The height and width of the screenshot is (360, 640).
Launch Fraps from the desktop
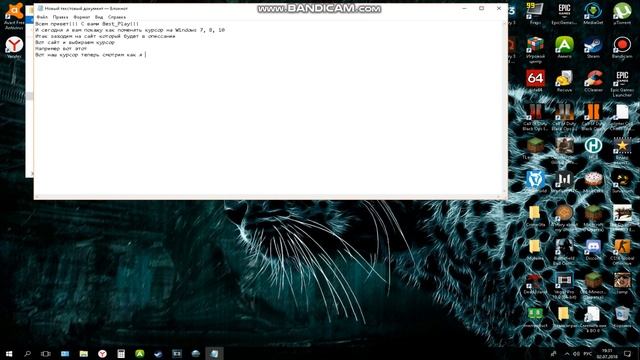click(535, 13)
